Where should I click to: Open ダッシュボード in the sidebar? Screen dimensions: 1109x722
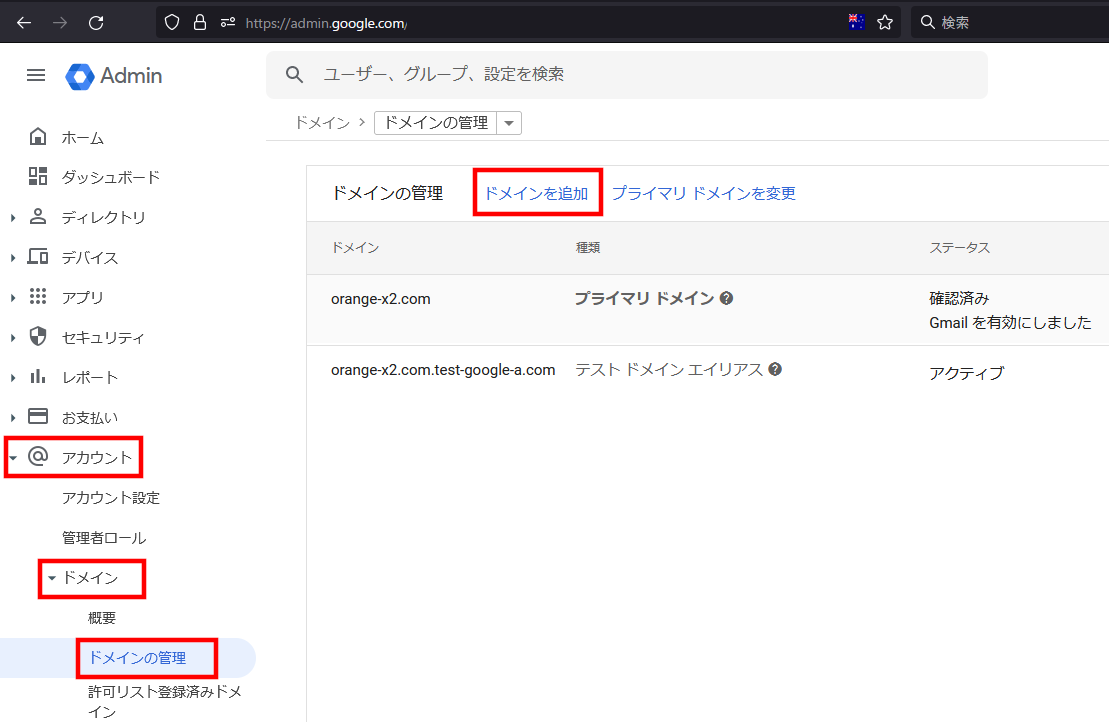(x=110, y=178)
